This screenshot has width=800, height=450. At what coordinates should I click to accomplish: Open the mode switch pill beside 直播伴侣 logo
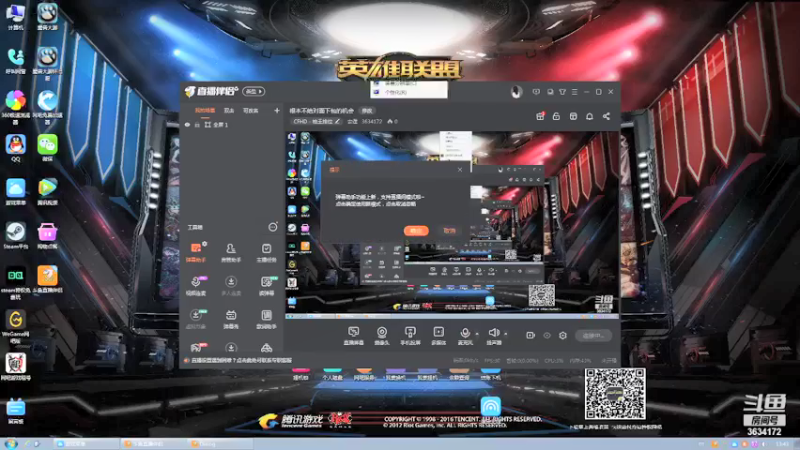254,91
